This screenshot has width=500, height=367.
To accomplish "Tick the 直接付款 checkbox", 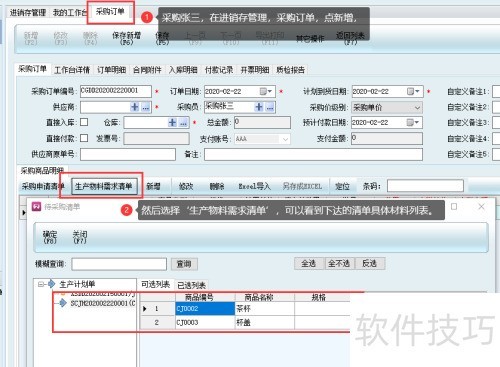I will (84, 138).
